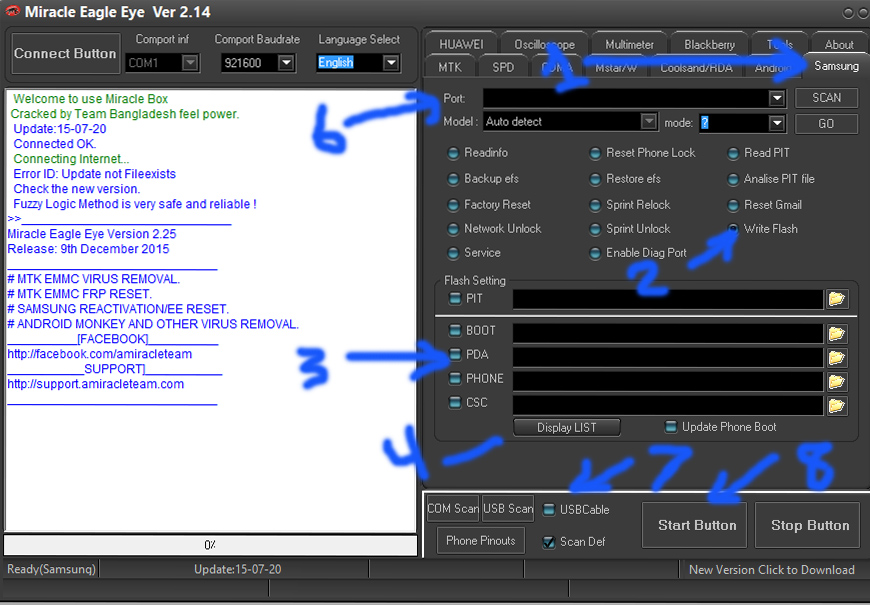Click the Connect Button
The width and height of the screenshot is (870, 605).
point(65,53)
